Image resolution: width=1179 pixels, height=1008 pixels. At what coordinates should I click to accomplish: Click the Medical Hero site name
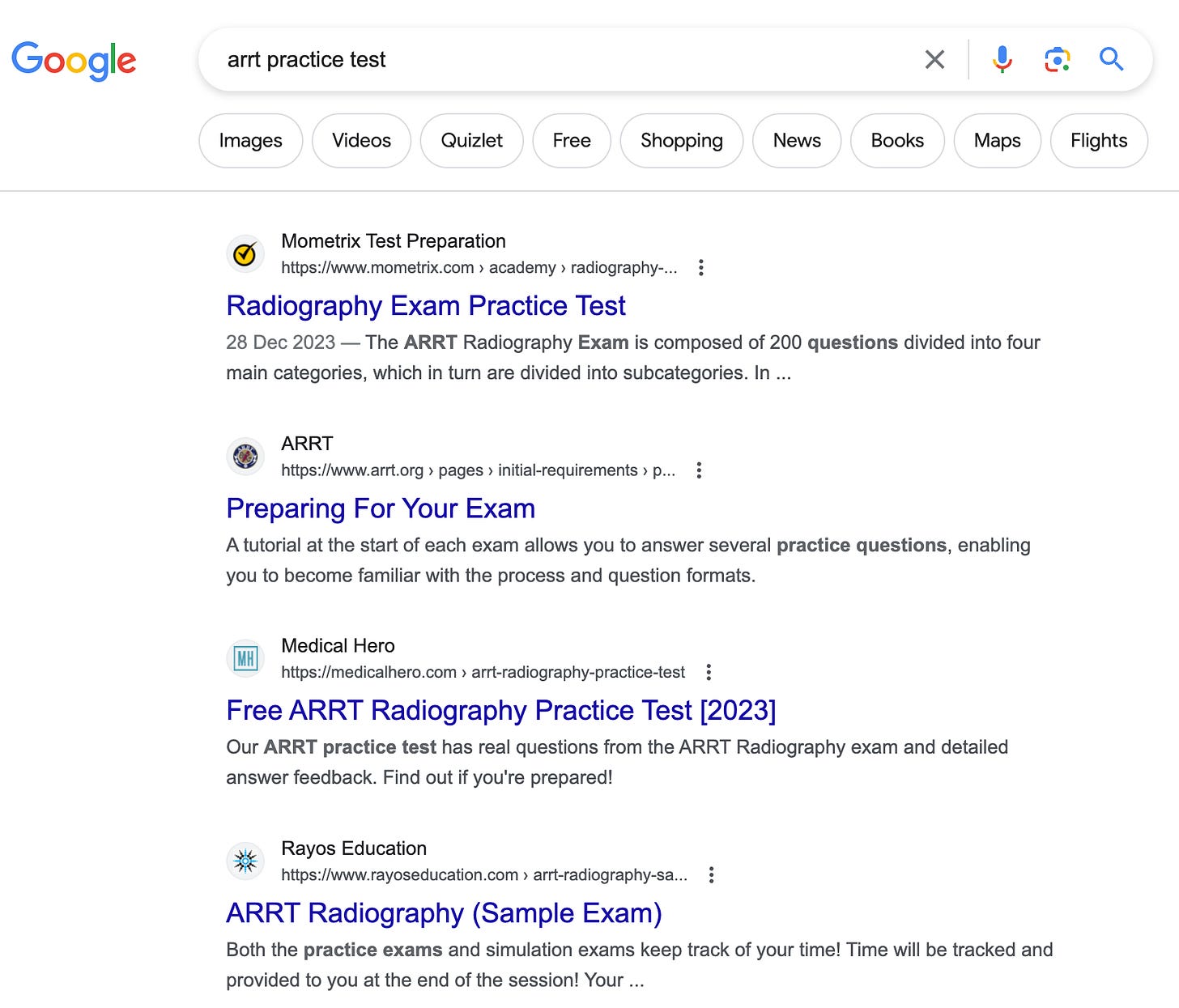click(338, 646)
